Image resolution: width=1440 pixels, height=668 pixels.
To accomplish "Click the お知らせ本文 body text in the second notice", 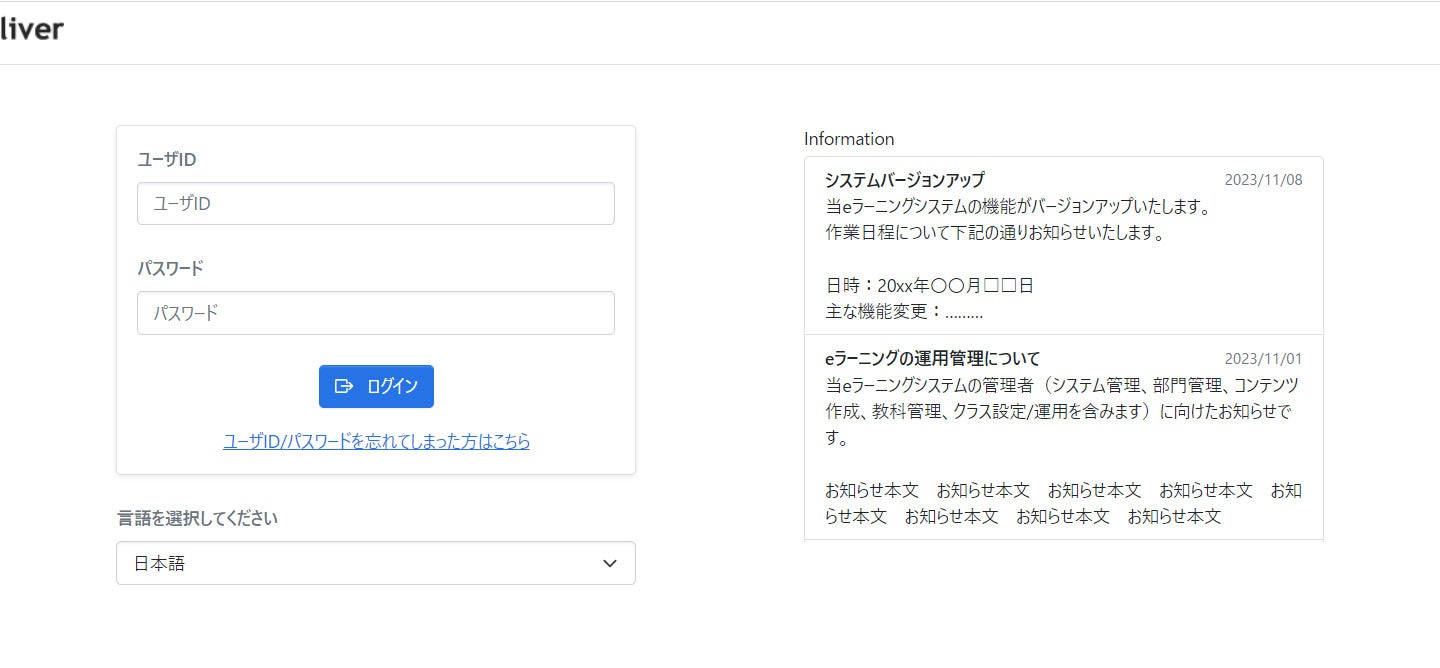I will tap(1063, 504).
